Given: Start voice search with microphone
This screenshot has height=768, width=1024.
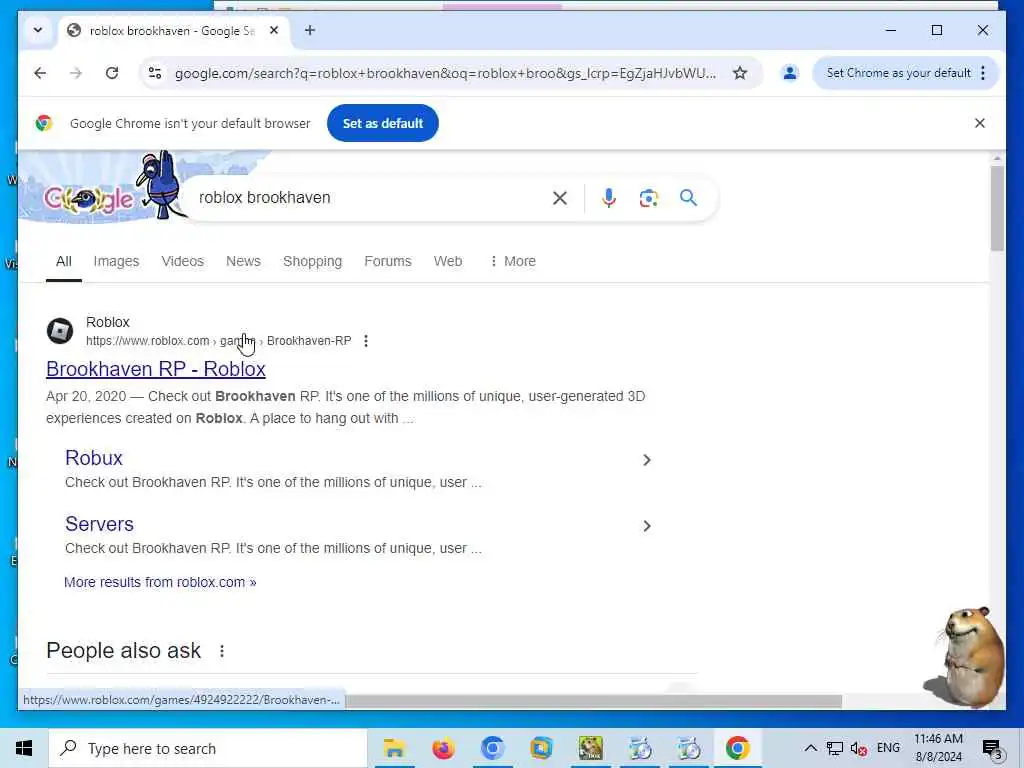Looking at the screenshot, I should 609,198.
